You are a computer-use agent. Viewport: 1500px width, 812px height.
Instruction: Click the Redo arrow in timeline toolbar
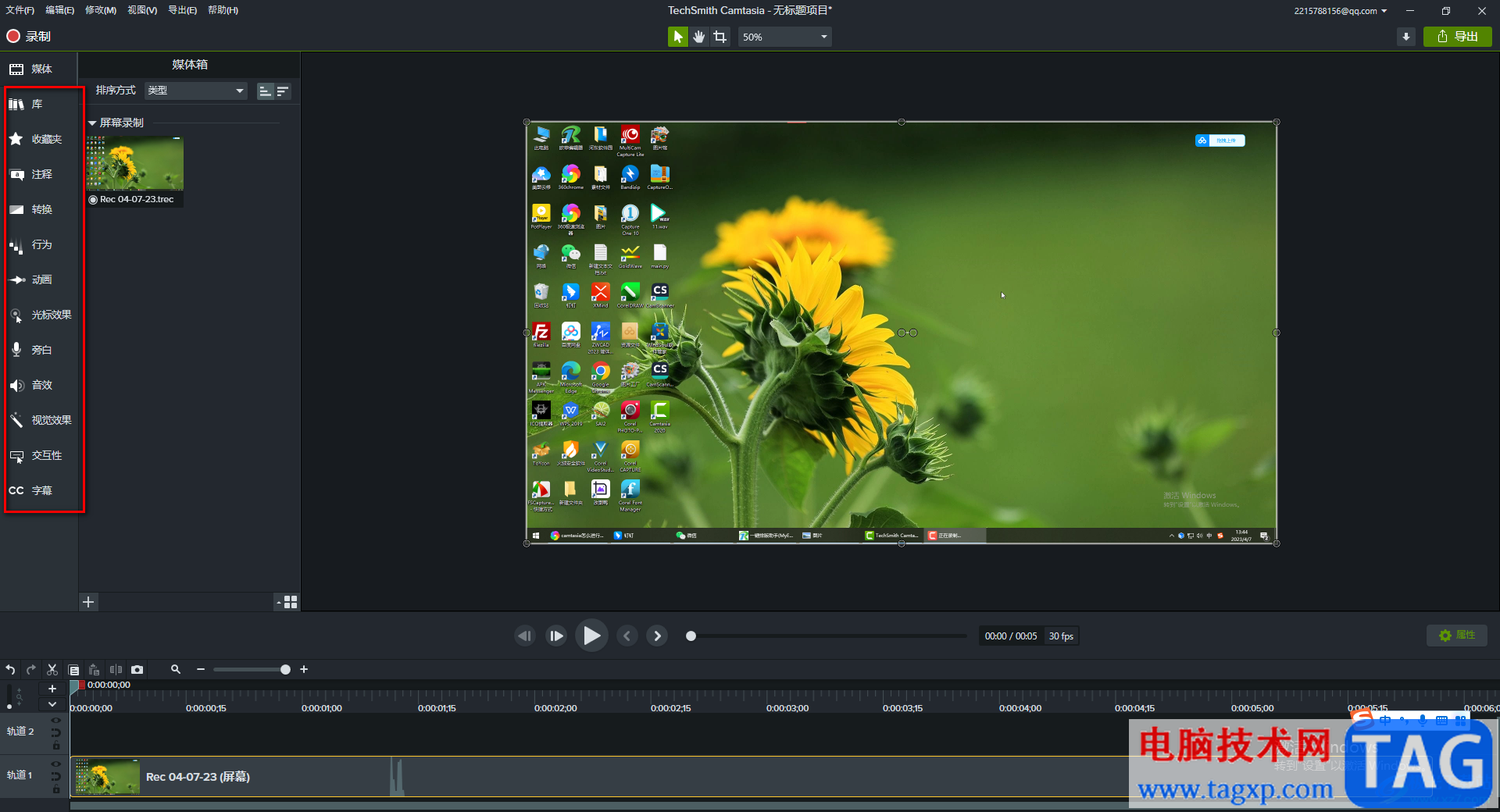point(31,669)
